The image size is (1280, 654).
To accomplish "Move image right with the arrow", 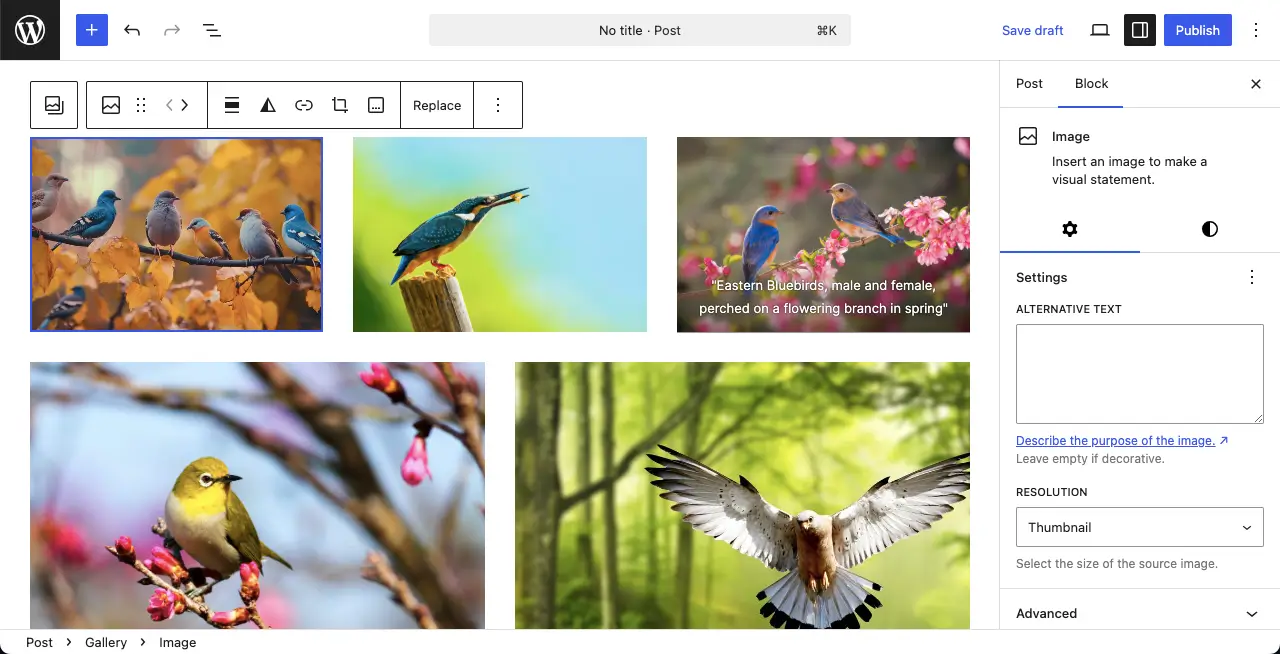I will pos(185,105).
